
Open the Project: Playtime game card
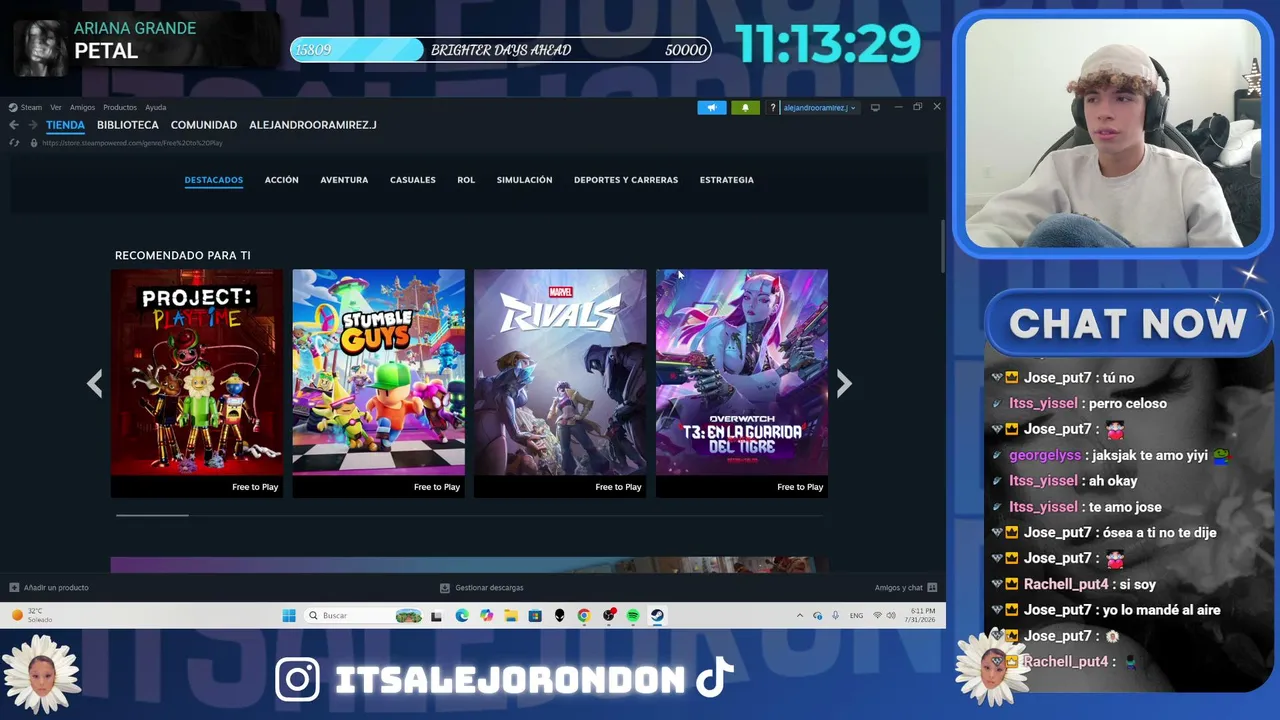[x=197, y=383]
